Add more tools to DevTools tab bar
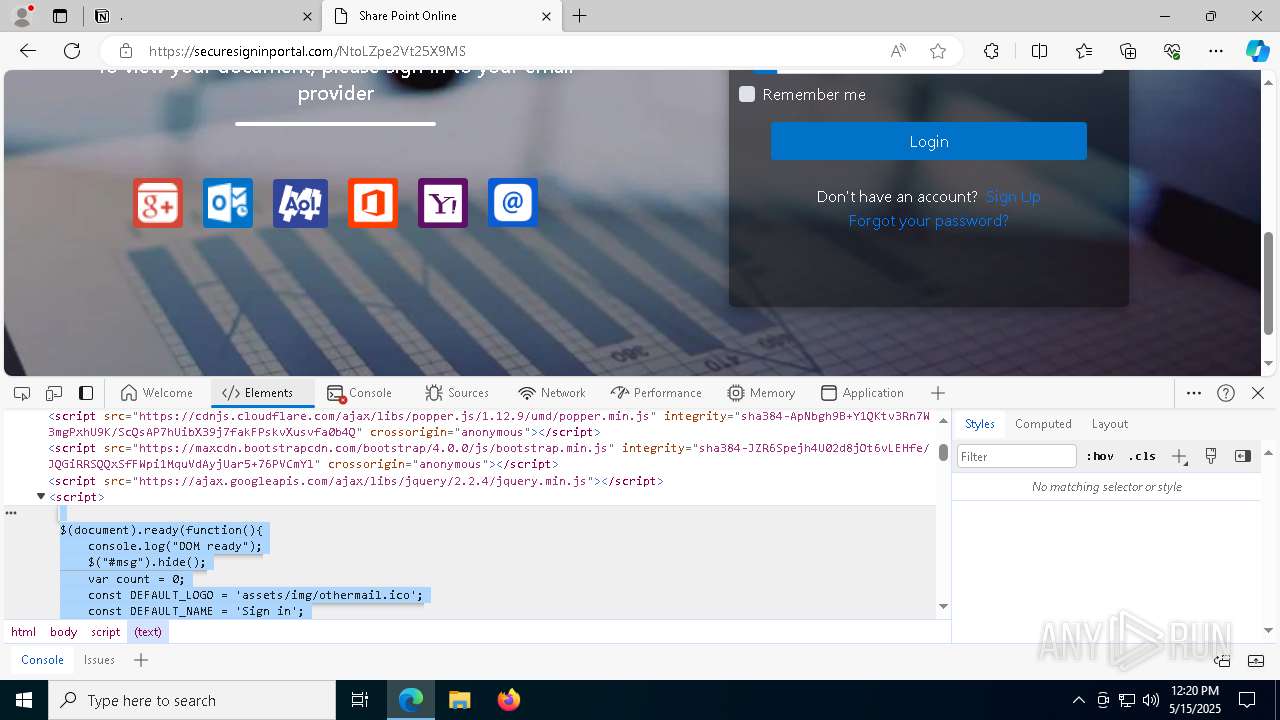1280x720 pixels. tap(937, 393)
